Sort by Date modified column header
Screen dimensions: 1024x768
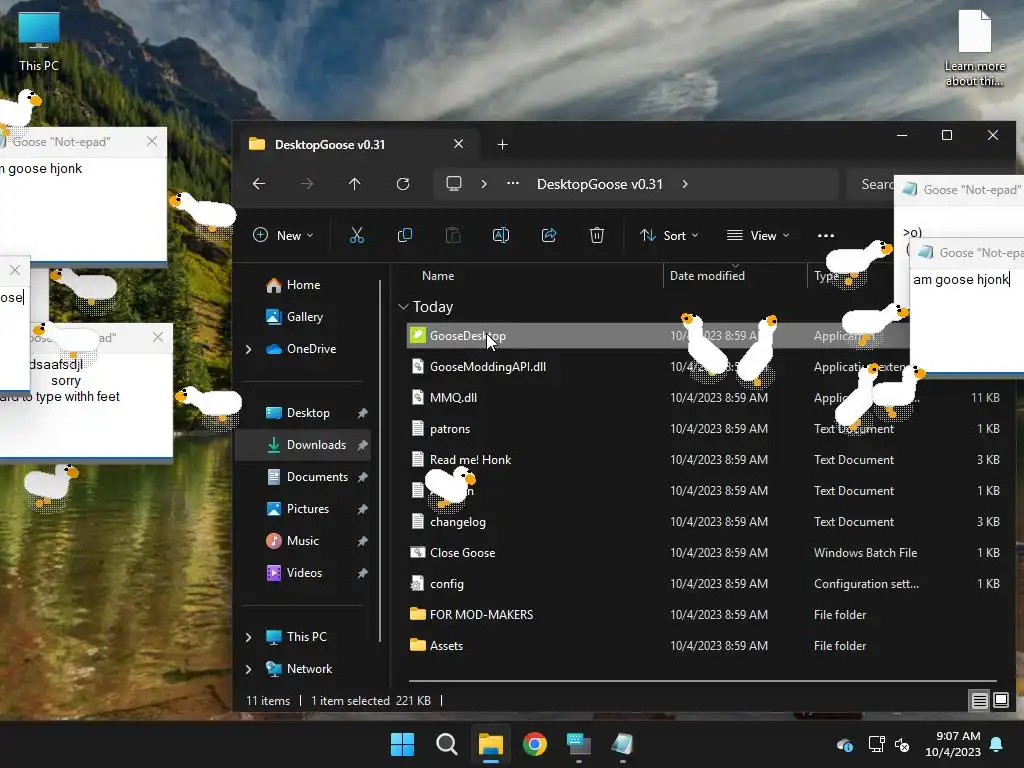(x=707, y=276)
